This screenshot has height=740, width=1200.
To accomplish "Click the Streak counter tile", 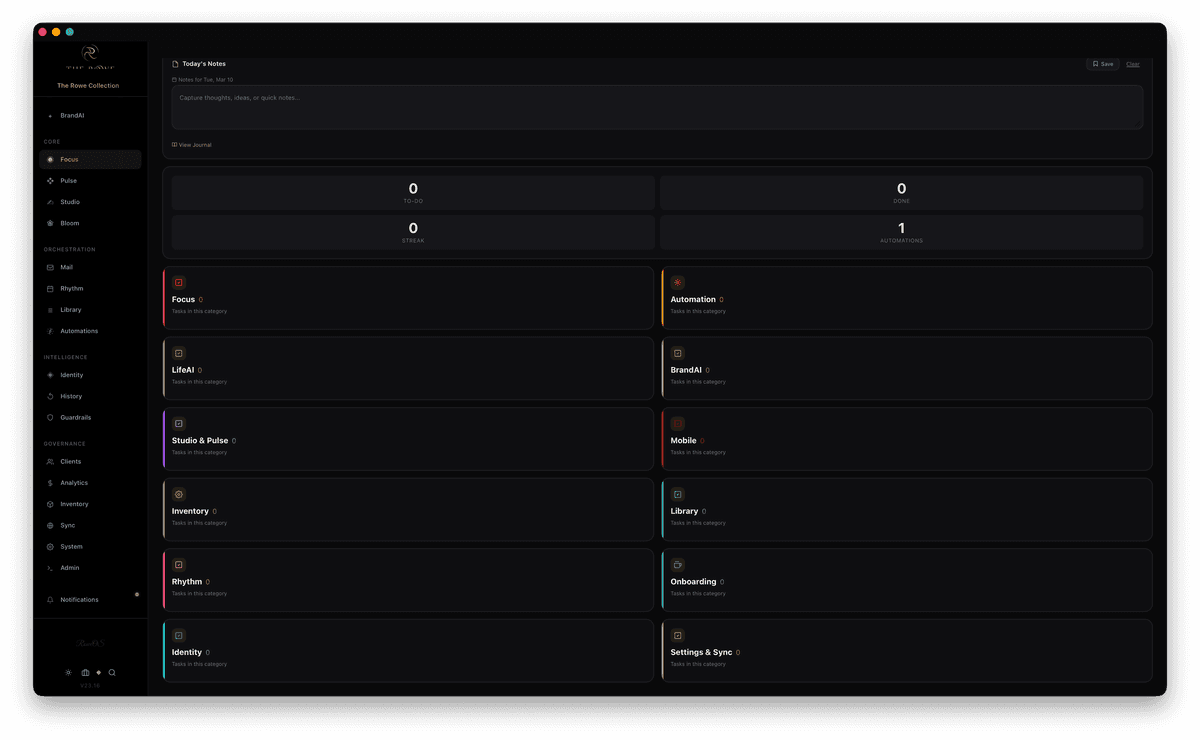I will (413, 232).
